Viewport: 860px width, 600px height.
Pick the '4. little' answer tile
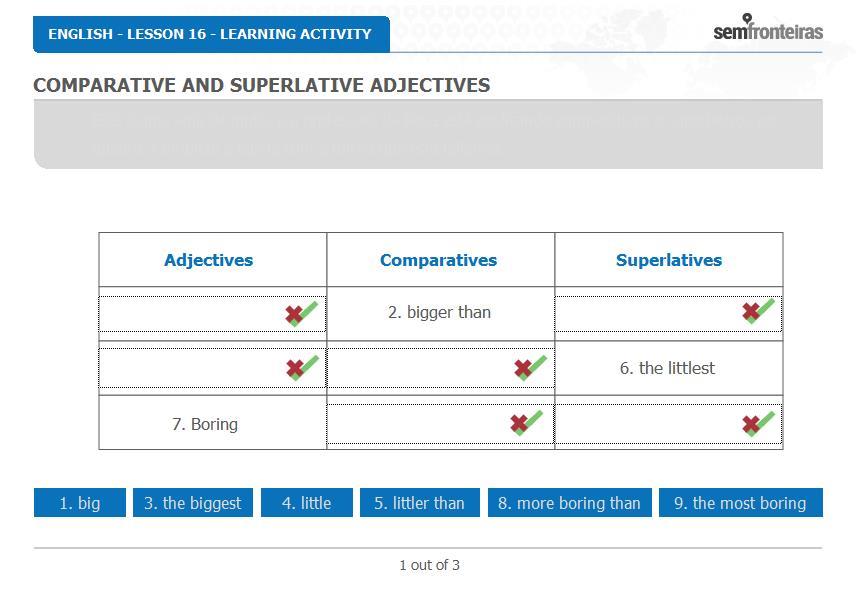tap(307, 502)
